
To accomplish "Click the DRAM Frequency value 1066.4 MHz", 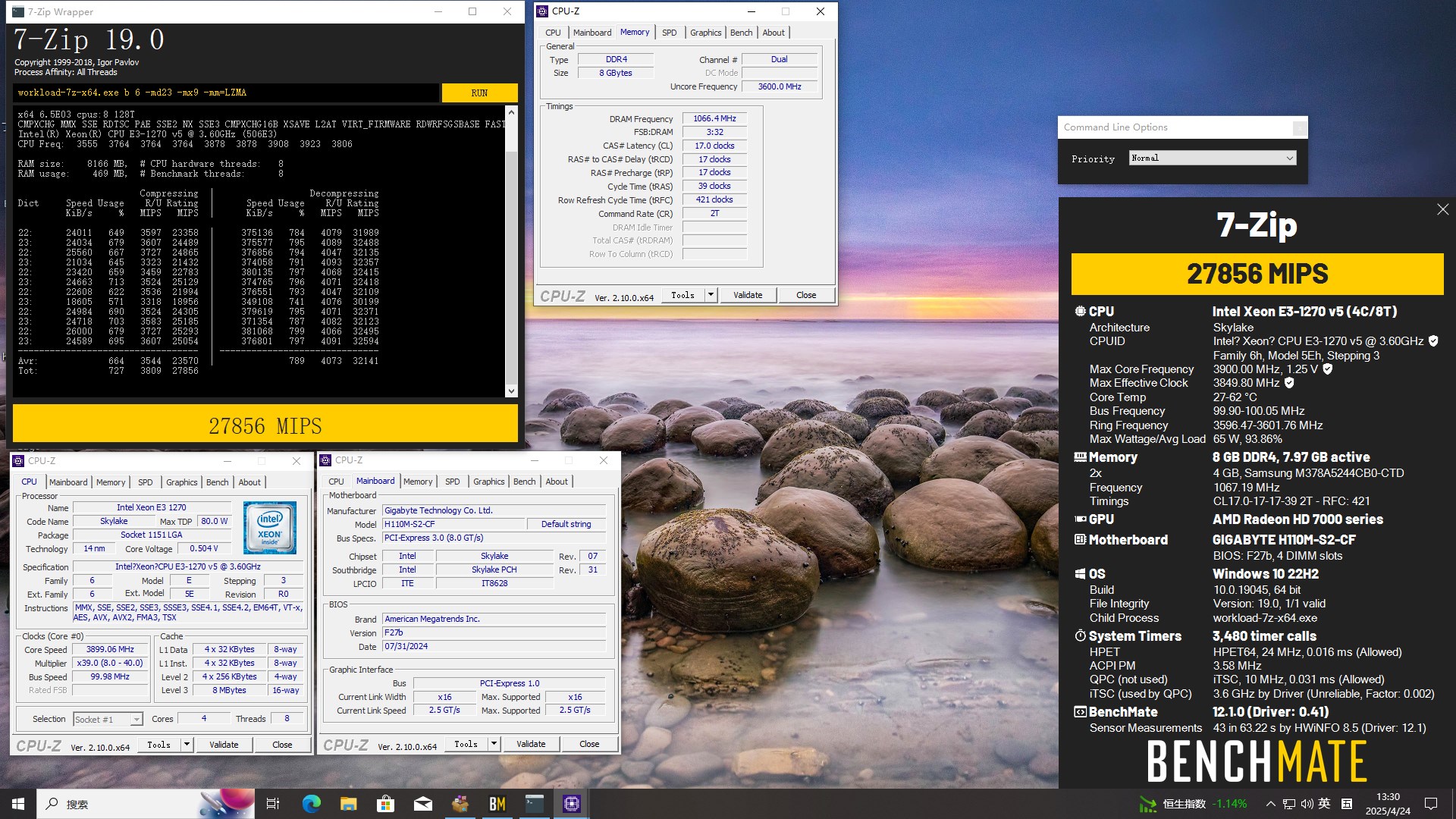I will click(714, 118).
